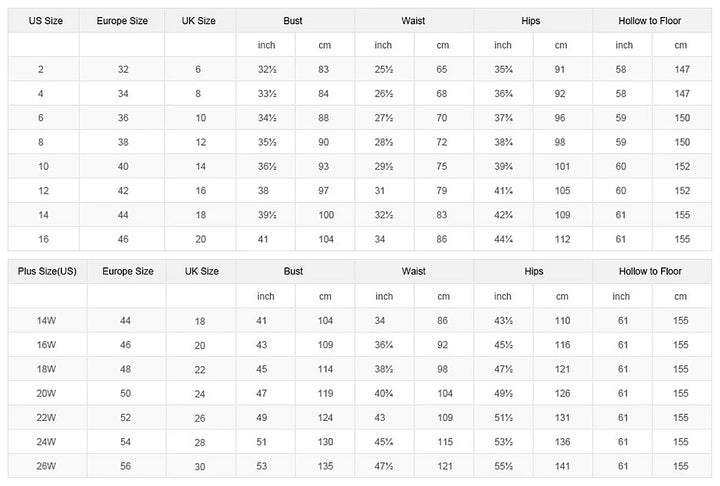
Task: Click the 18W plus size row label
Action: (x=45, y=368)
